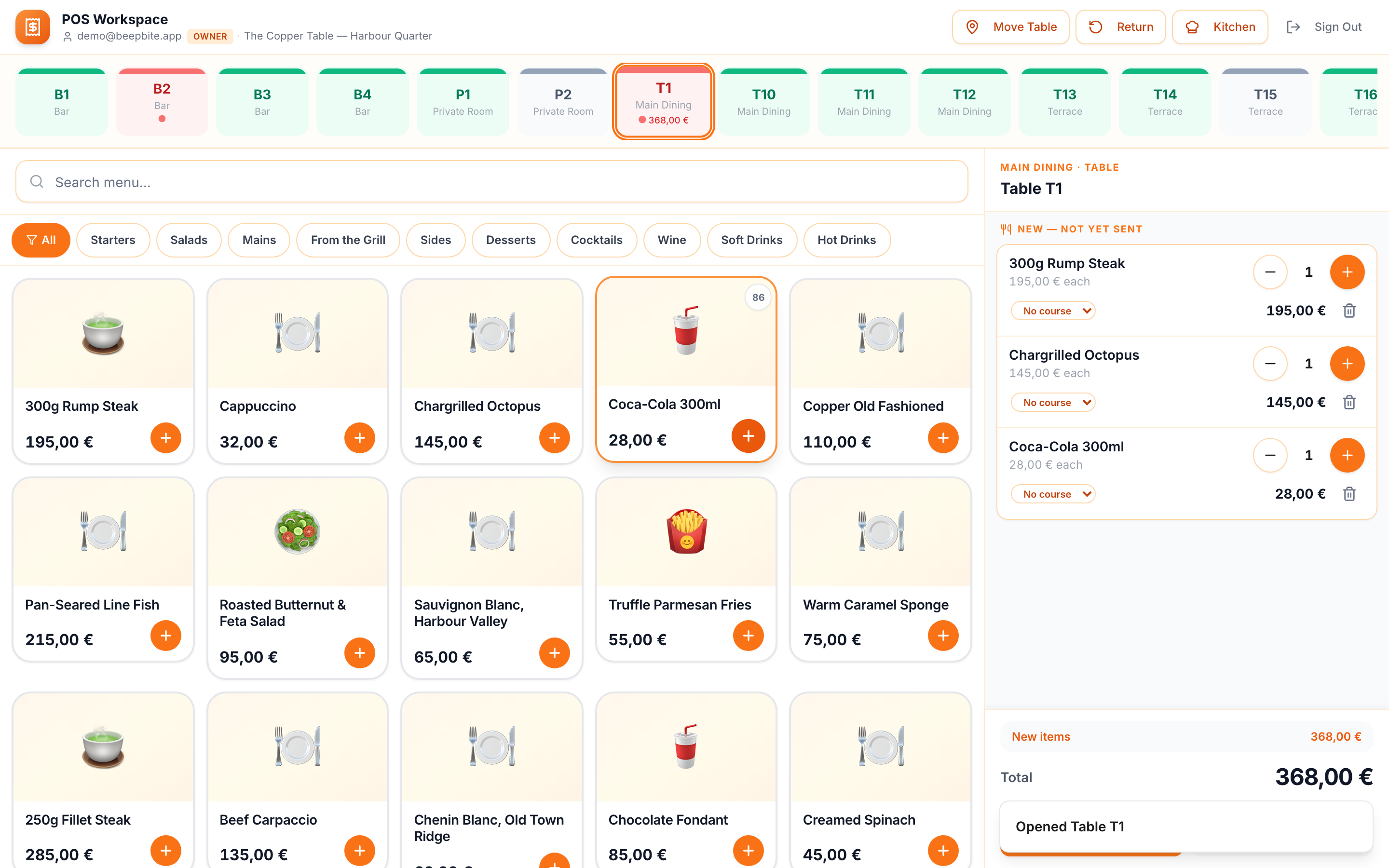The width and height of the screenshot is (1389, 868).
Task: Open the Kitchen view
Action: (x=1220, y=27)
